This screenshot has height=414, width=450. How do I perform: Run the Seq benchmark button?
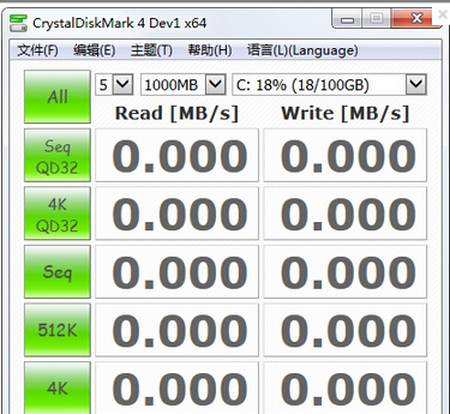(57, 272)
